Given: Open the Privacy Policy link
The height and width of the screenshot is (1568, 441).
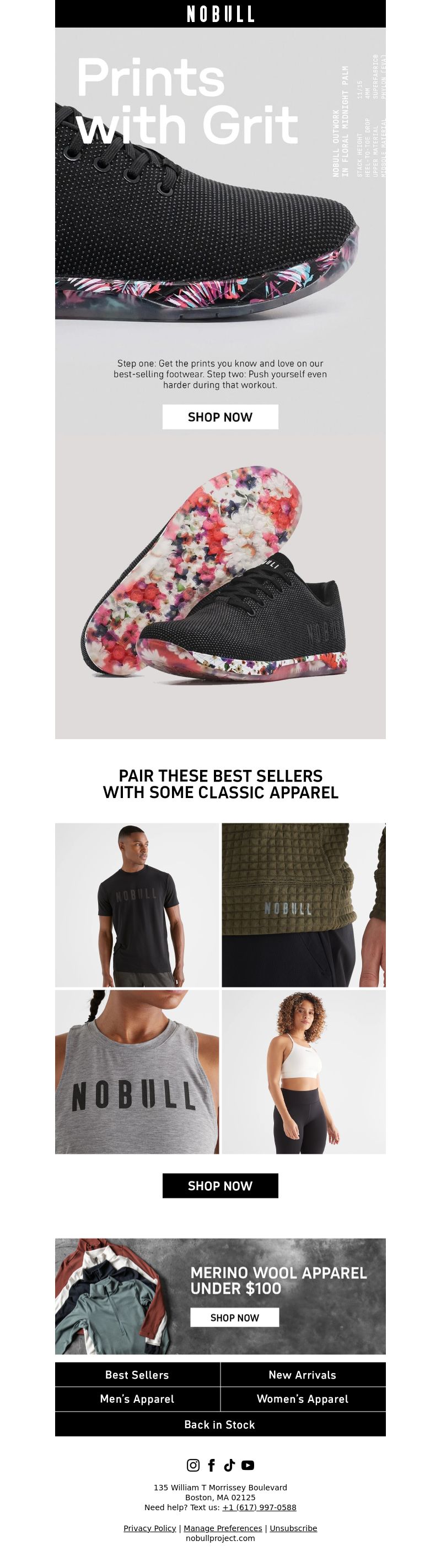Looking at the screenshot, I should tap(150, 1528).
